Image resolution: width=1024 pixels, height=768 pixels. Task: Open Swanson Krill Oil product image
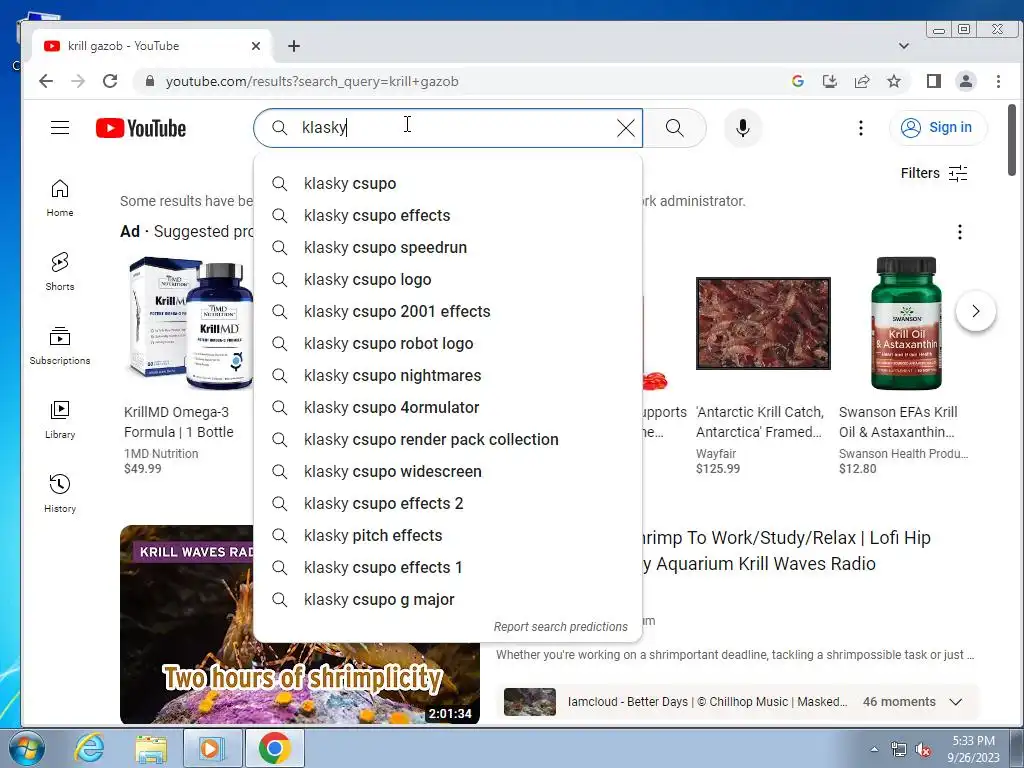click(x=906, y=324)
